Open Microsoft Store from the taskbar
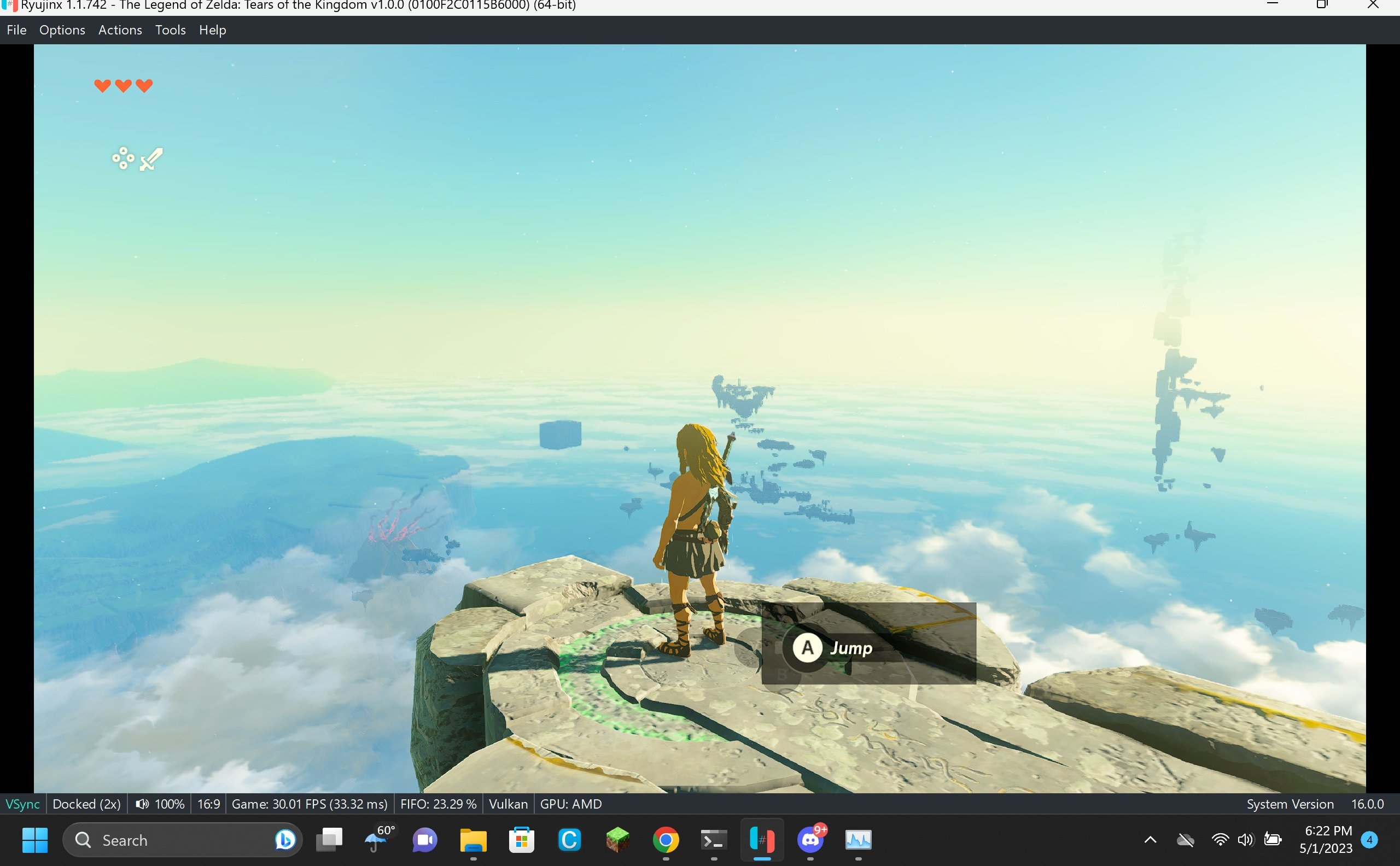Screen dimensions: 1400x866 [521, 840]
